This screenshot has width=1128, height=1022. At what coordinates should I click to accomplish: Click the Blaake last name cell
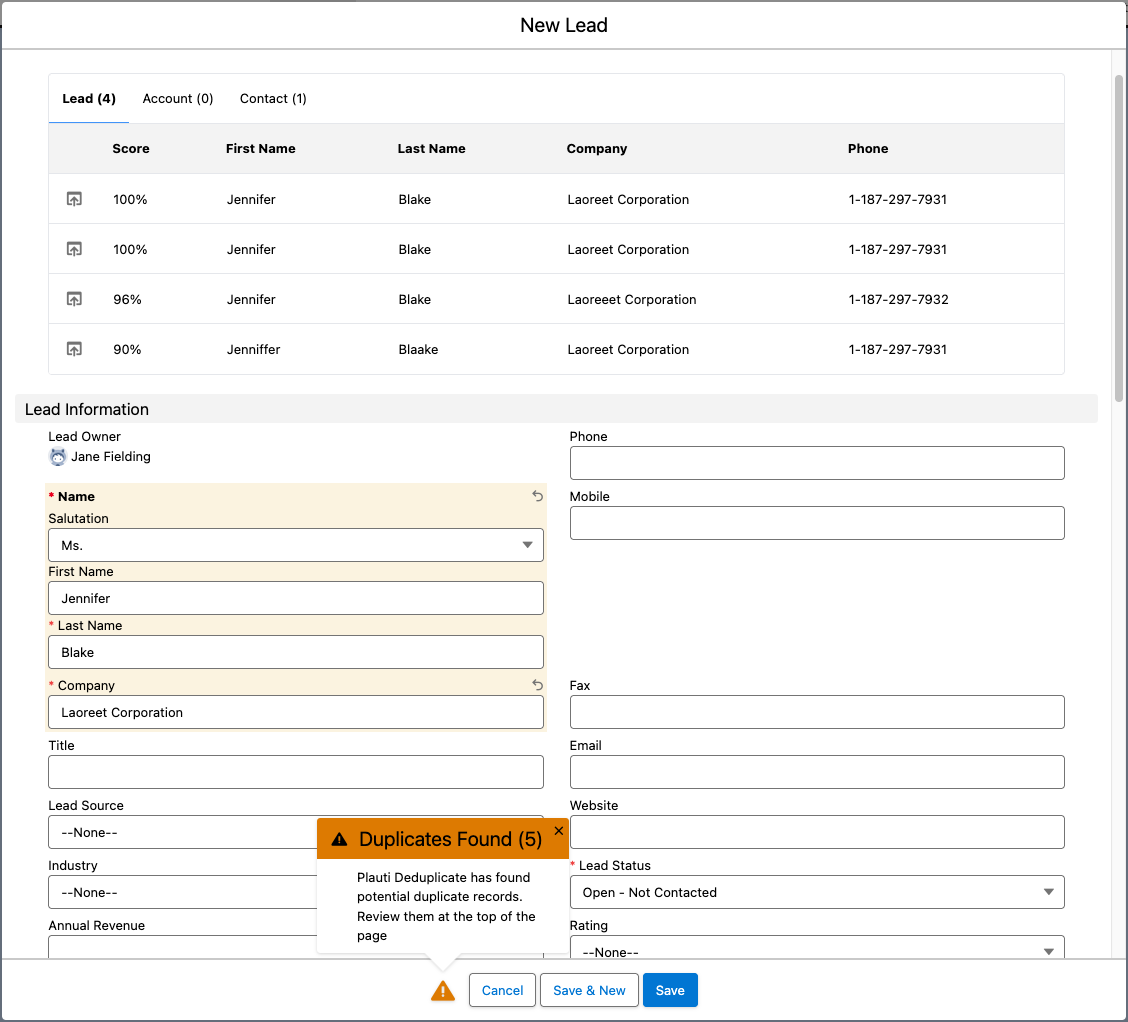pos(419,350)
